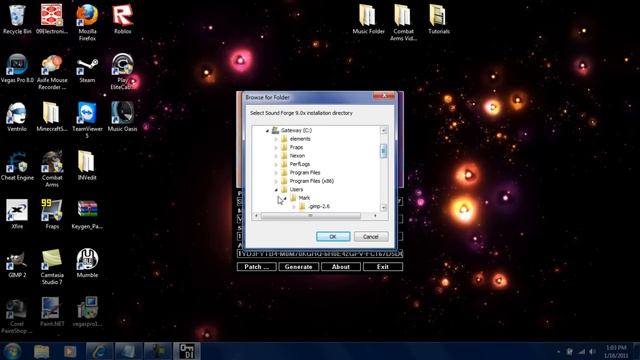Cancel the Browse for Folder dialog

pos(371,237)
